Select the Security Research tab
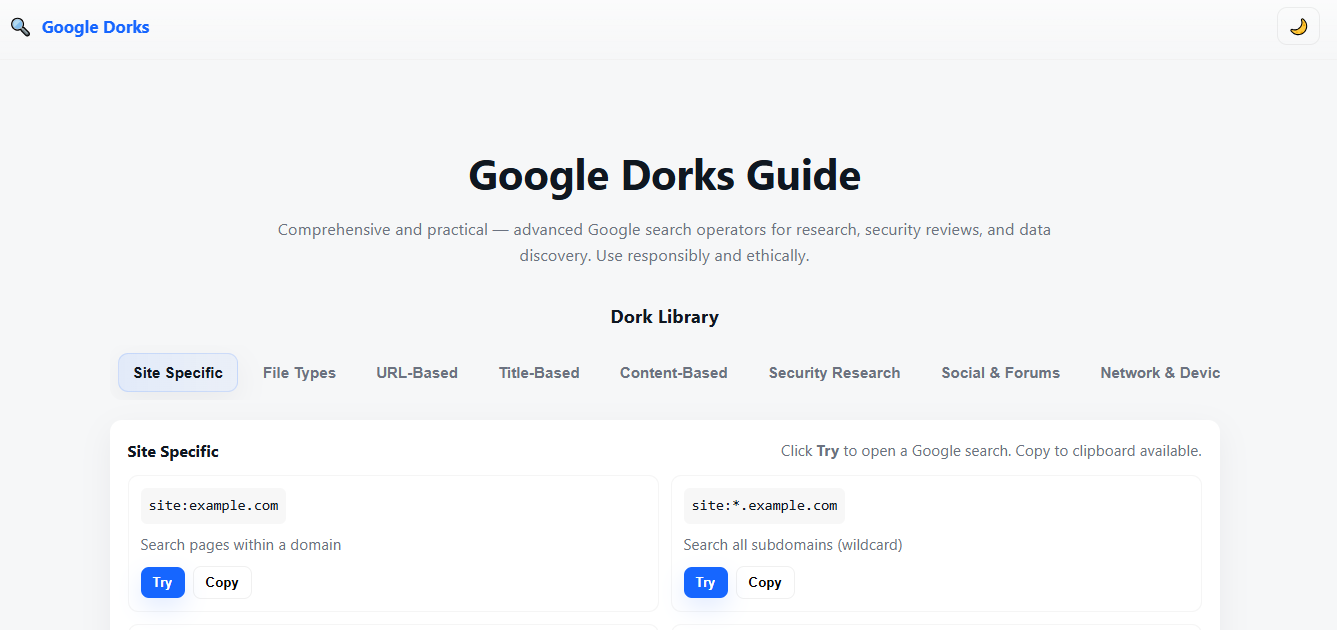 coord(834,372)
